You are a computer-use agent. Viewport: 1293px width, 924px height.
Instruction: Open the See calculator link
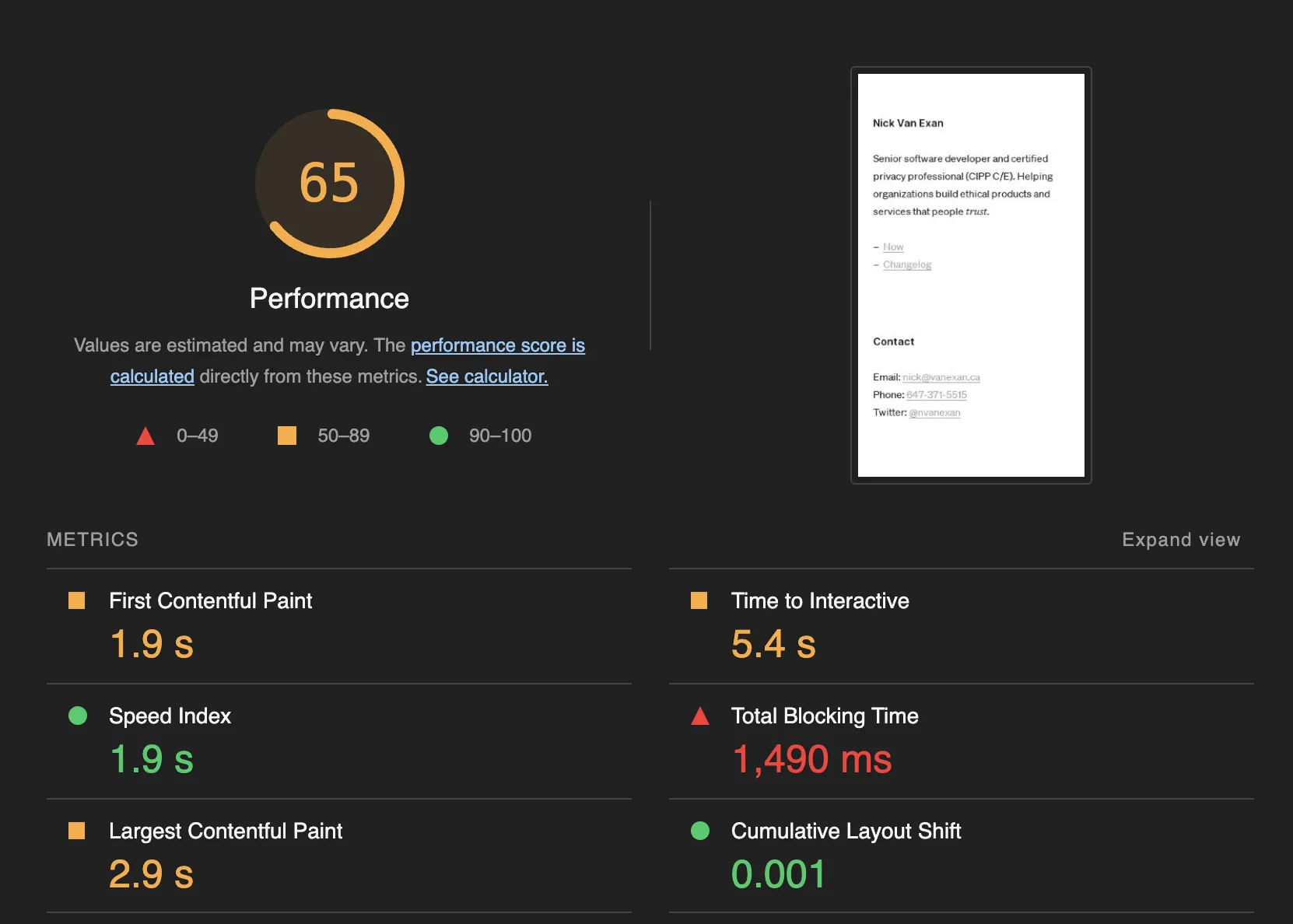[x=487, y=376]
